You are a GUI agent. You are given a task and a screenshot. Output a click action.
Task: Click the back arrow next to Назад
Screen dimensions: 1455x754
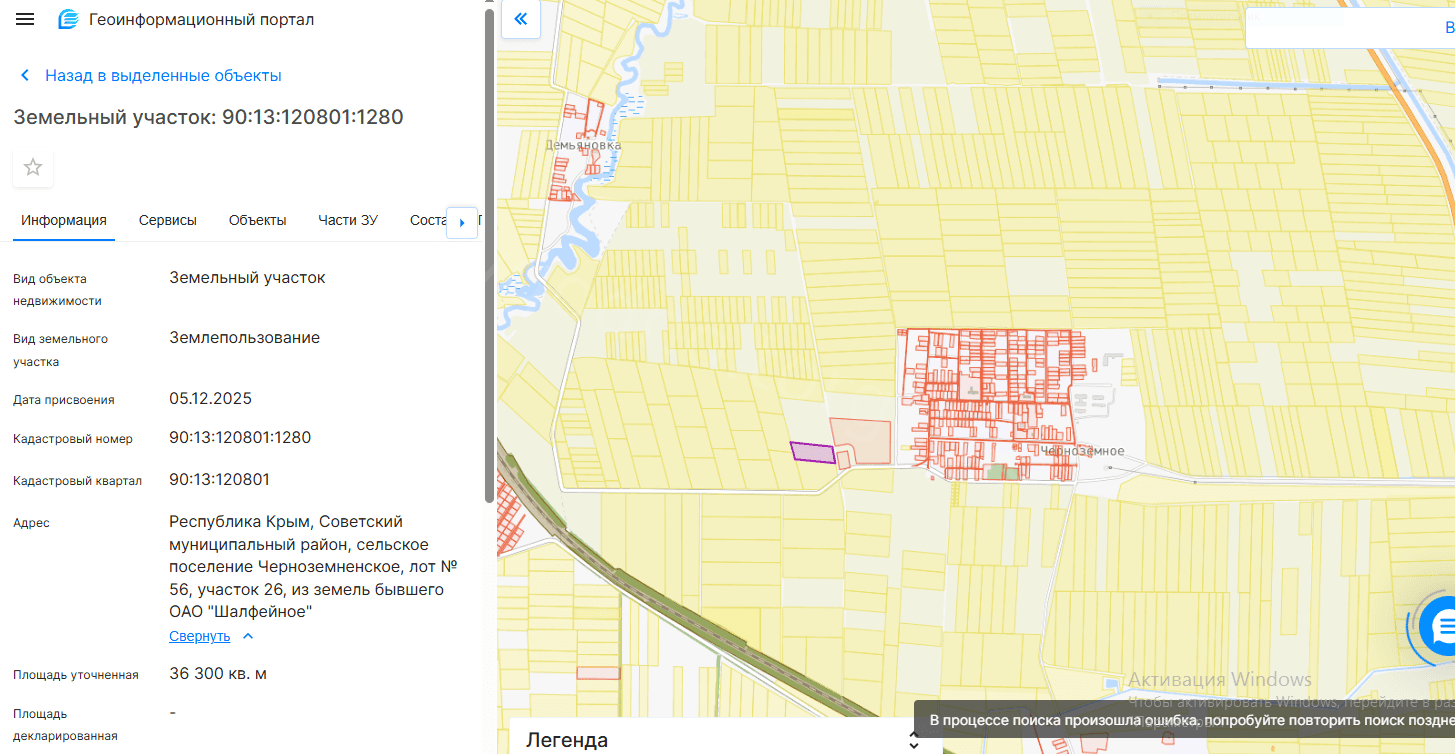pos(25,76)
